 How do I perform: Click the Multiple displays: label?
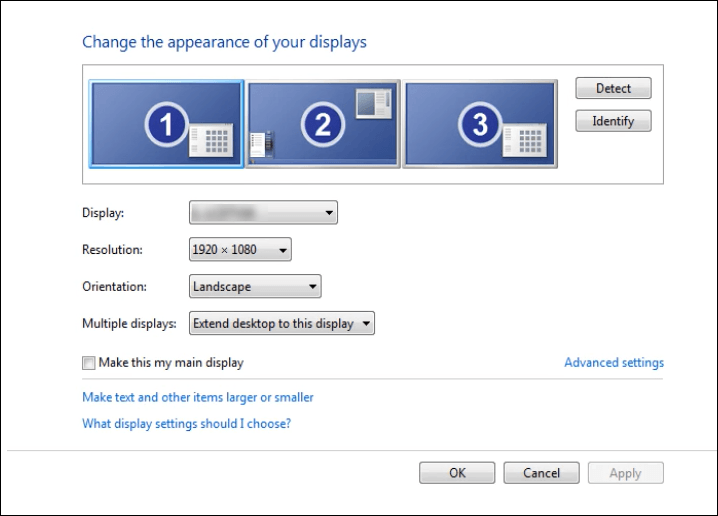[x=129, y=324]
